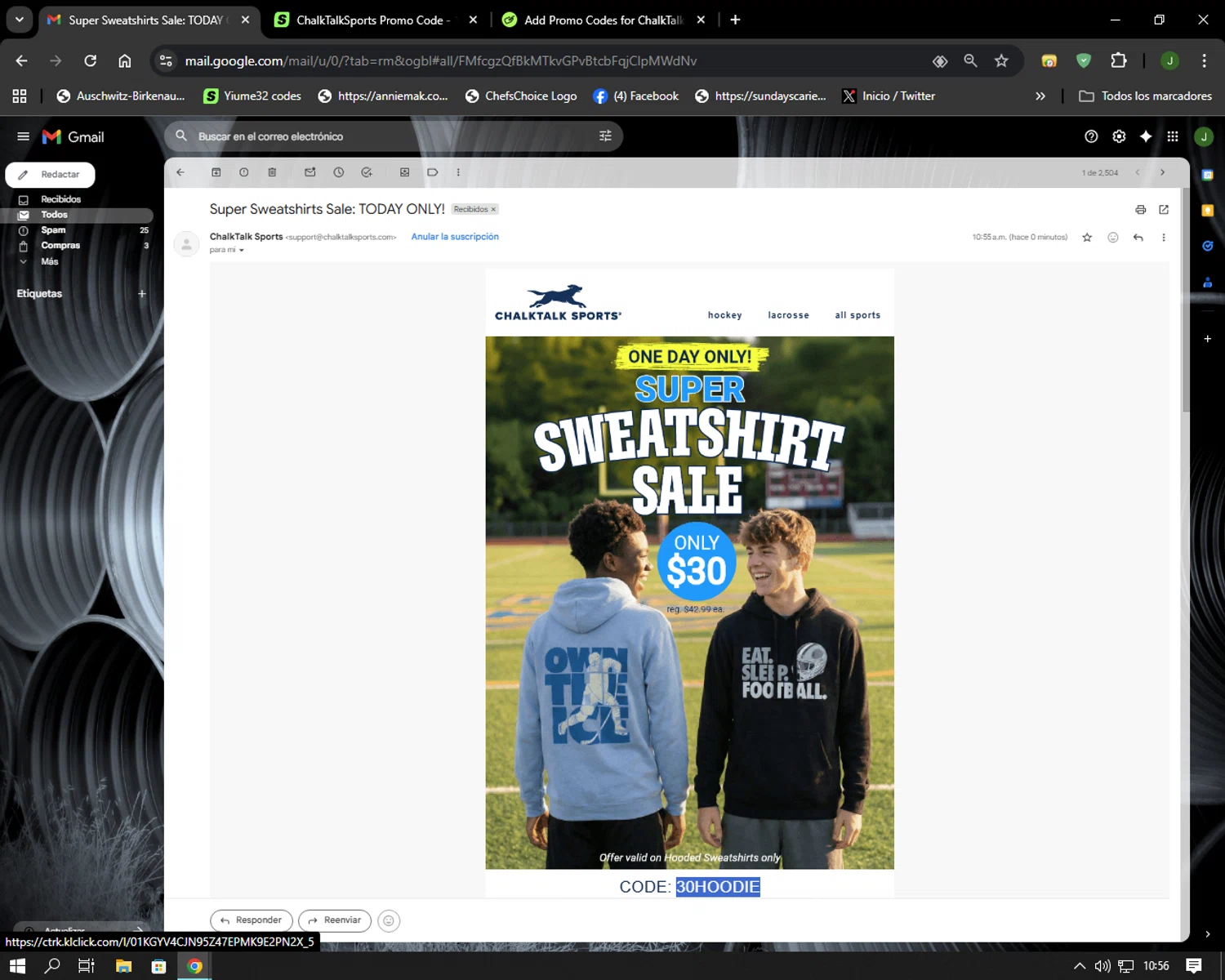Open Google Keep side panel icon
The height and width of the screenshot is (980, 1225).
[1208, 210]
